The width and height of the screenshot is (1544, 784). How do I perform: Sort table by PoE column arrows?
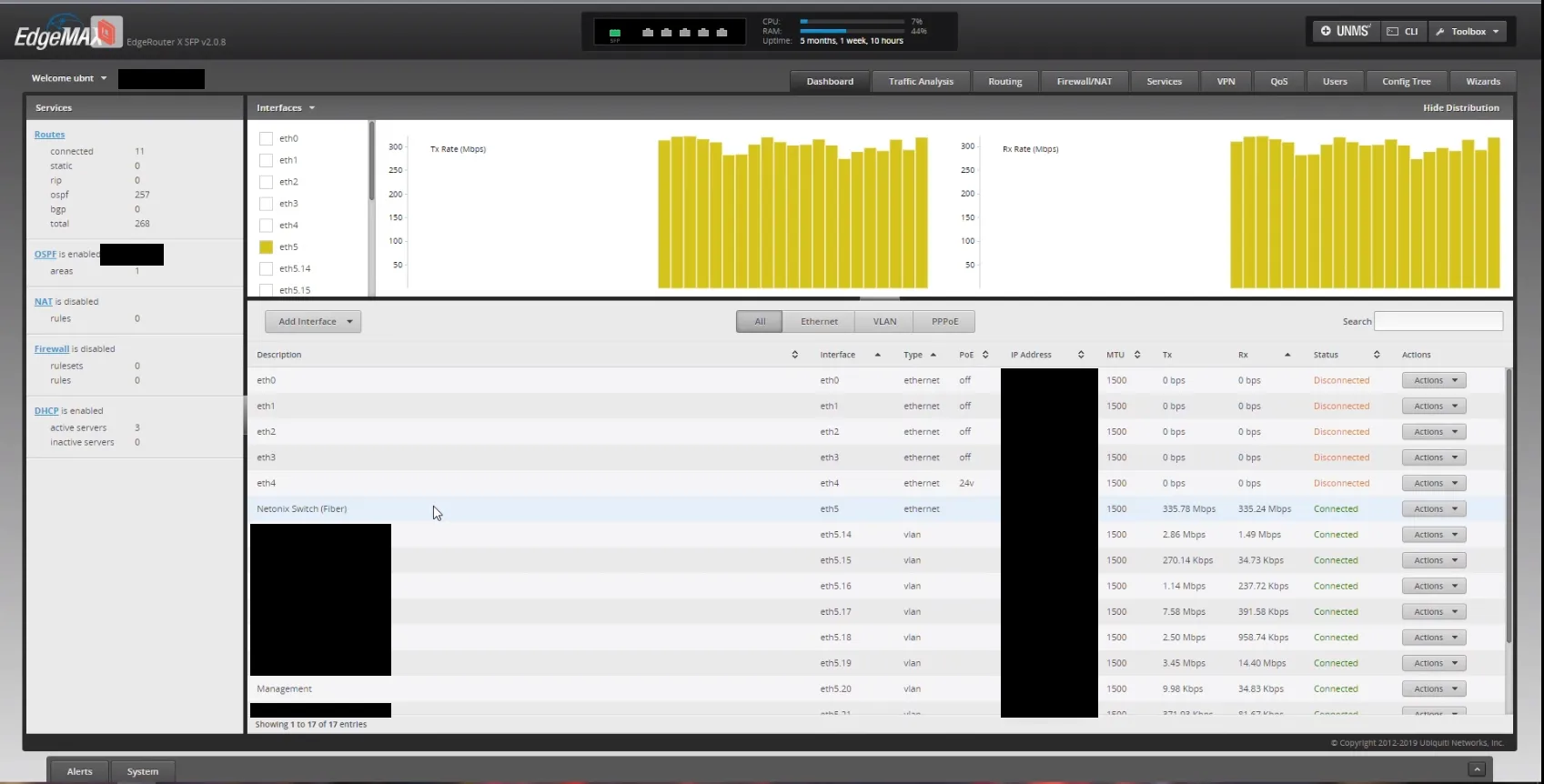tap(984, 355)
